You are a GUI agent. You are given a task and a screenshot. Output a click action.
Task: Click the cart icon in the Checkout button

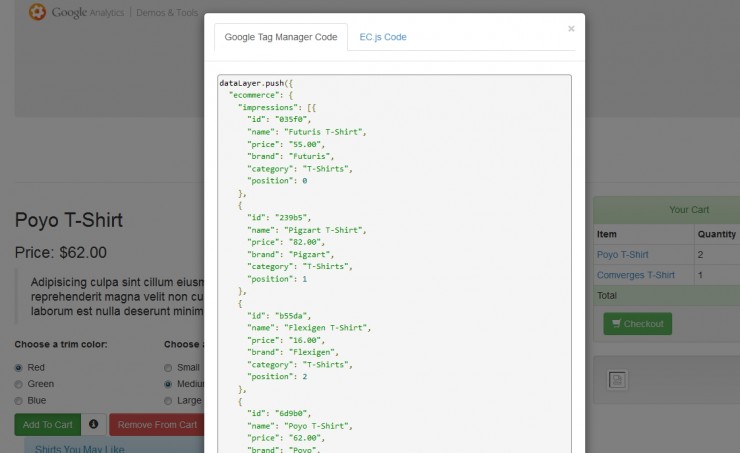616,324
